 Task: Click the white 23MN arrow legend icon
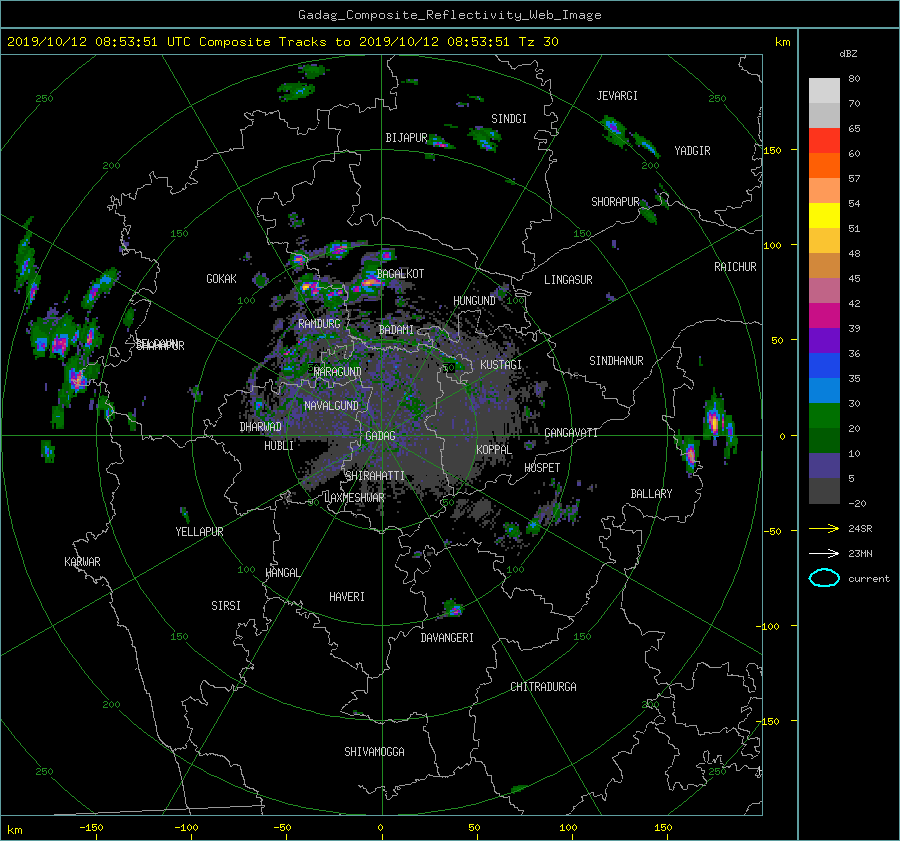(x=824, y=553)
